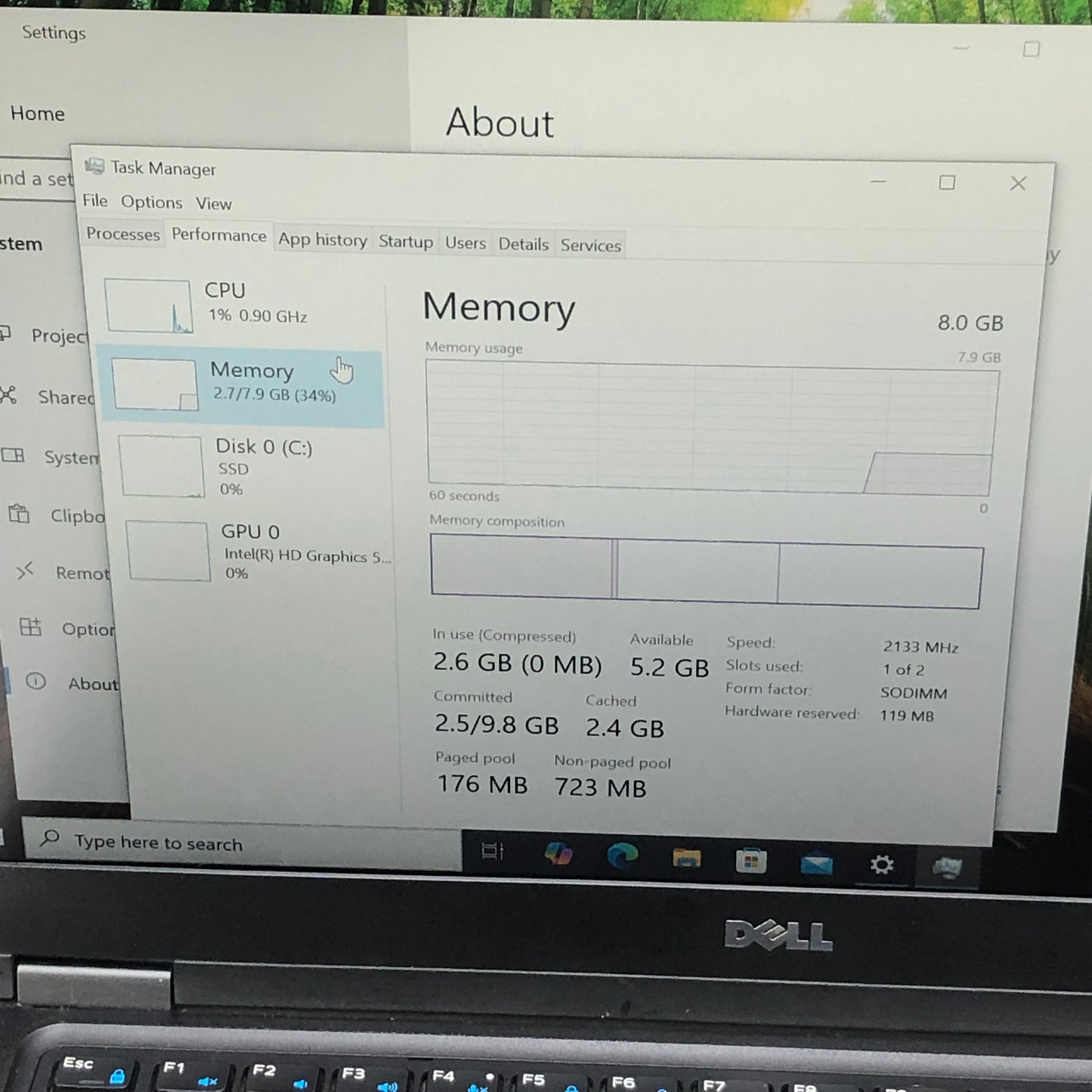This screenshot has height=1092, width=1092.
Task: Switch to the Services tab
Action: pyautogui.click(x=590, y=246)
